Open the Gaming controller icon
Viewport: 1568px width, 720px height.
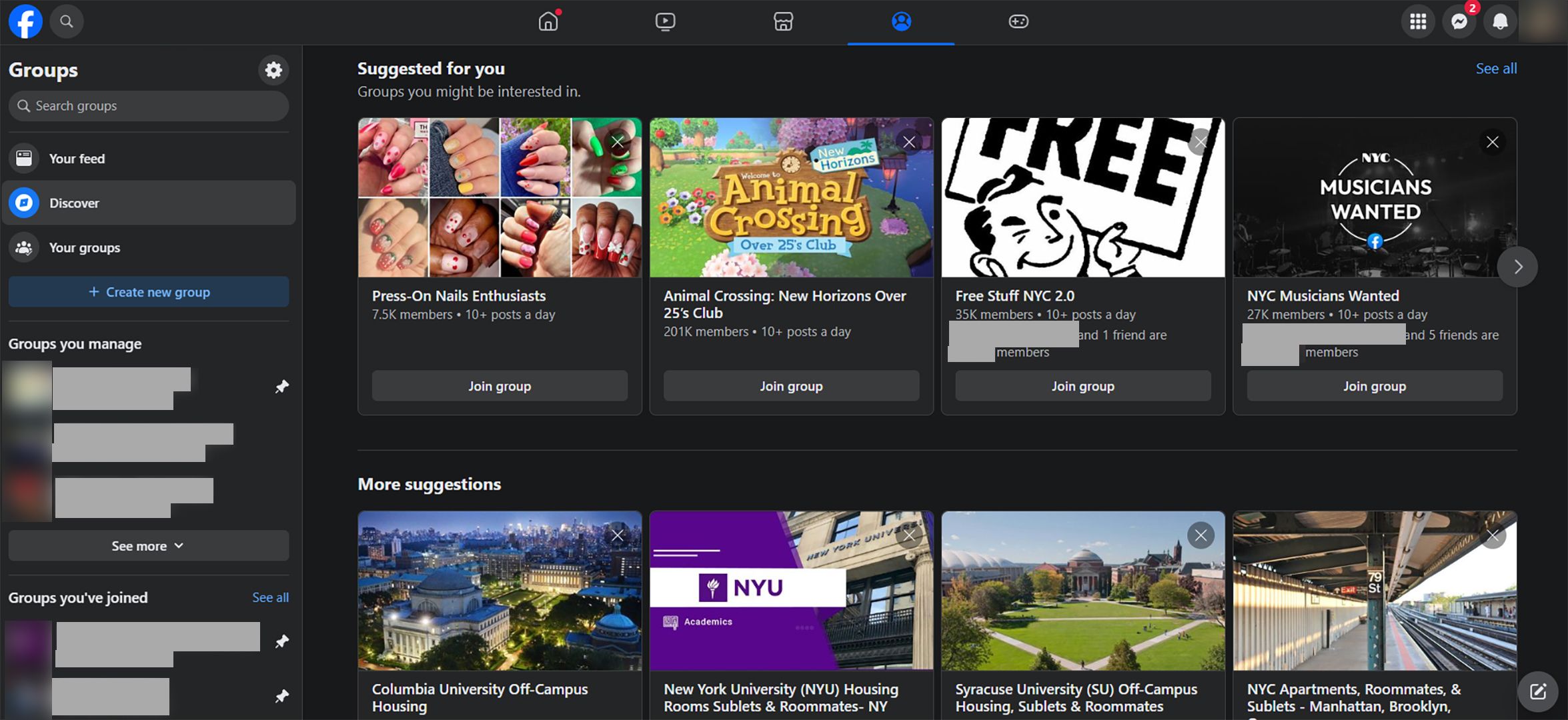(x=1018, y=21)
